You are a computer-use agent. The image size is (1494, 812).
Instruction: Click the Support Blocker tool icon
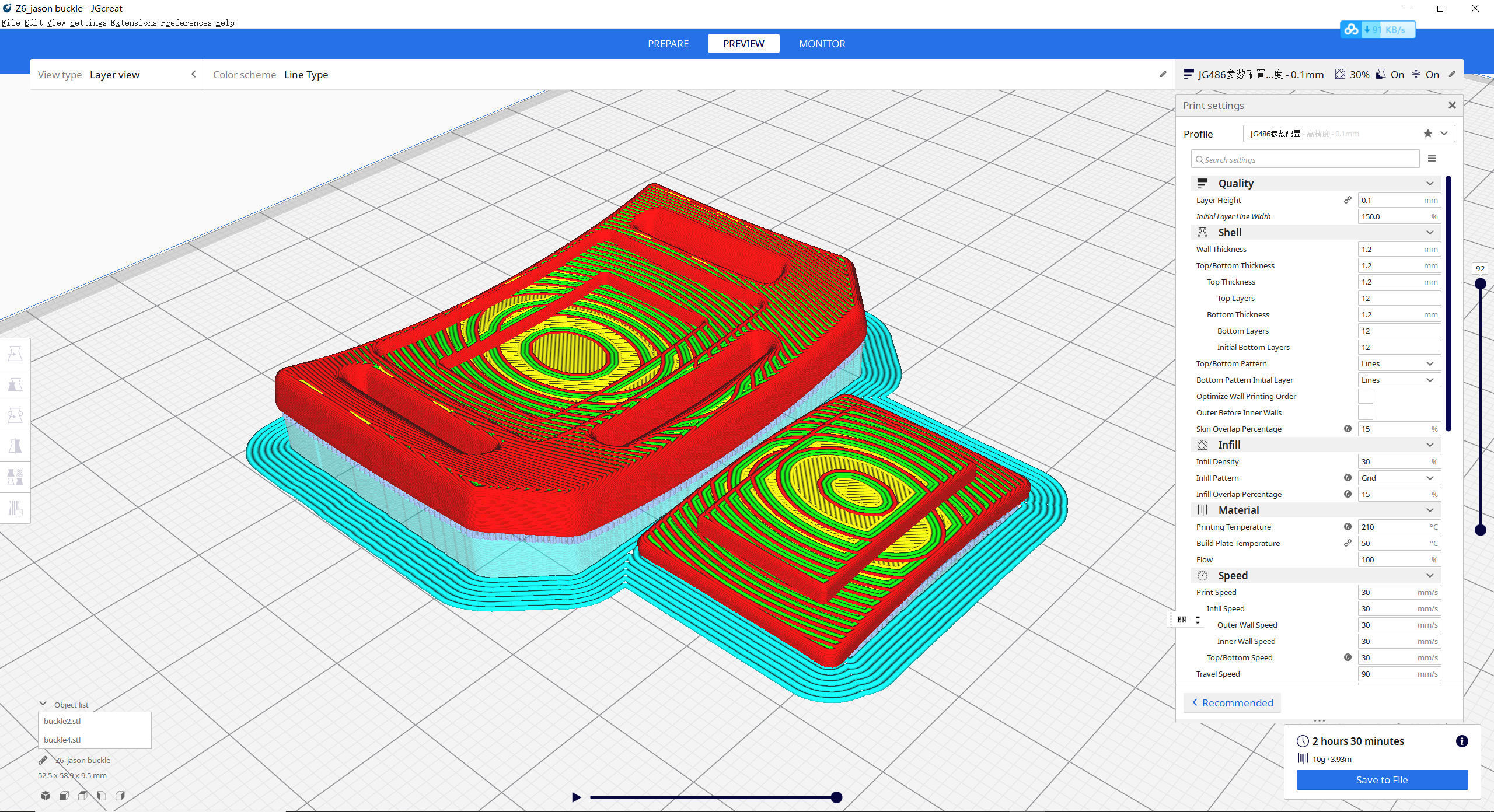(15, 508)
